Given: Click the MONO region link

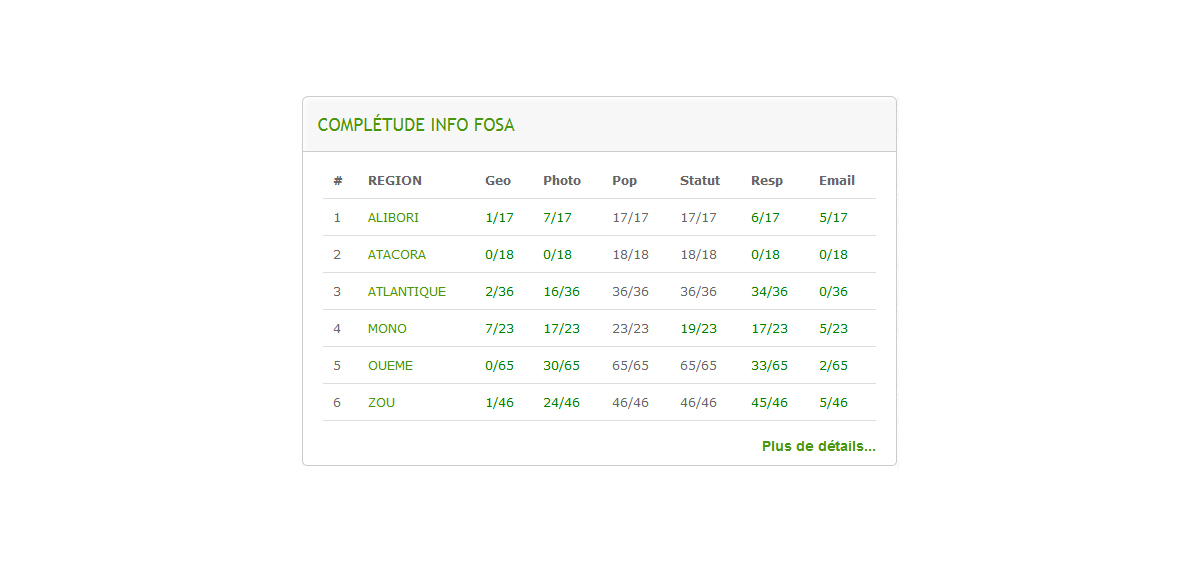Looking at the screenshot, I should click(x=387, y=329).
